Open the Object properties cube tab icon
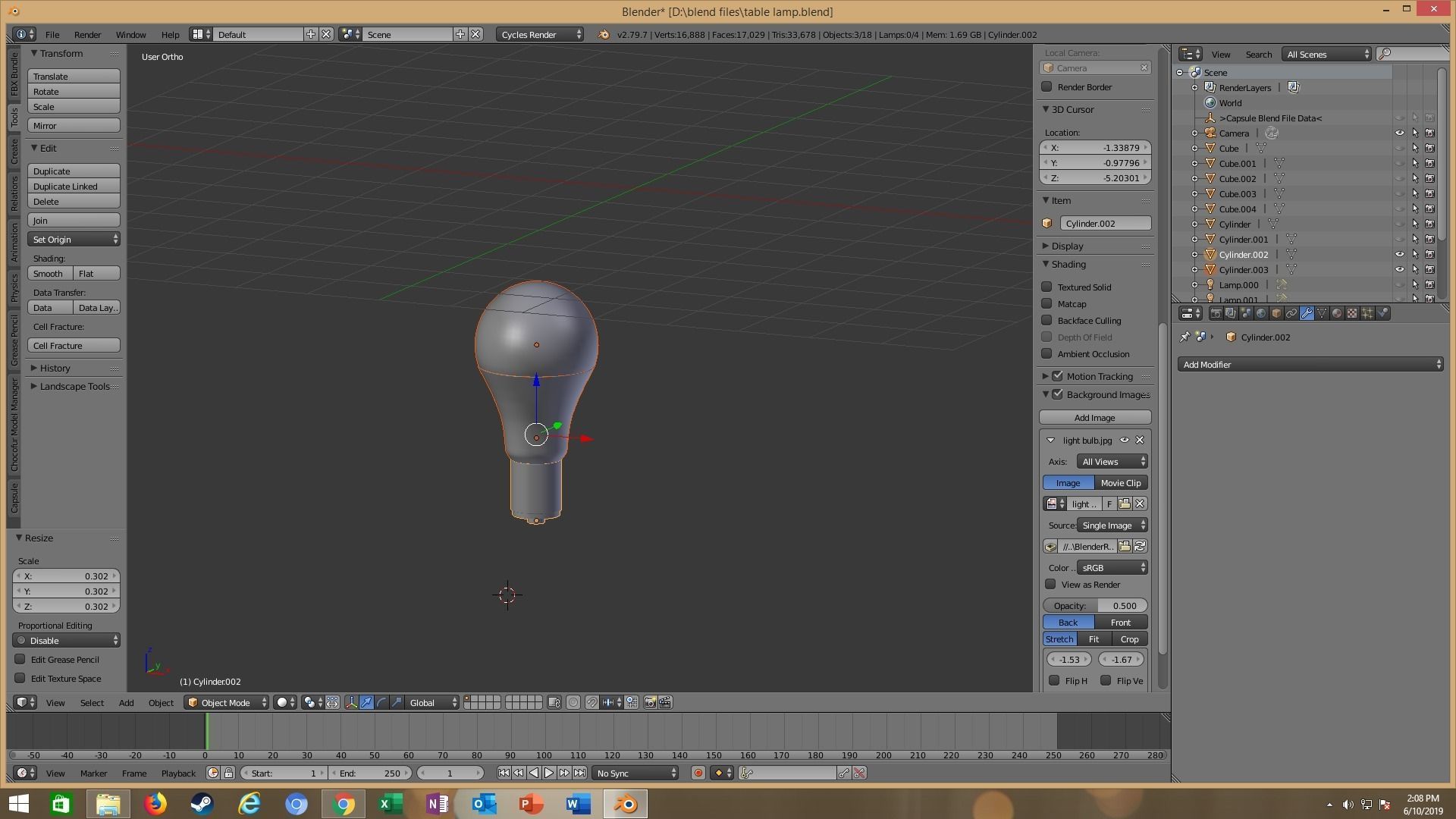Screen dimensions: 1456x819 click(1276, 313)
